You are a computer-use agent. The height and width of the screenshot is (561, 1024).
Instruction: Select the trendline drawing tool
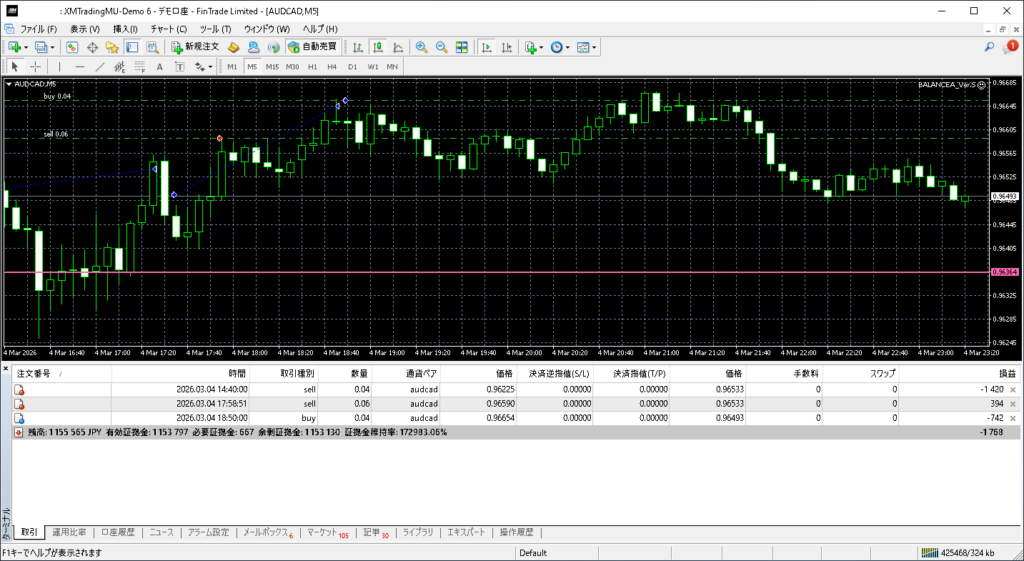(x=100, y=67)
